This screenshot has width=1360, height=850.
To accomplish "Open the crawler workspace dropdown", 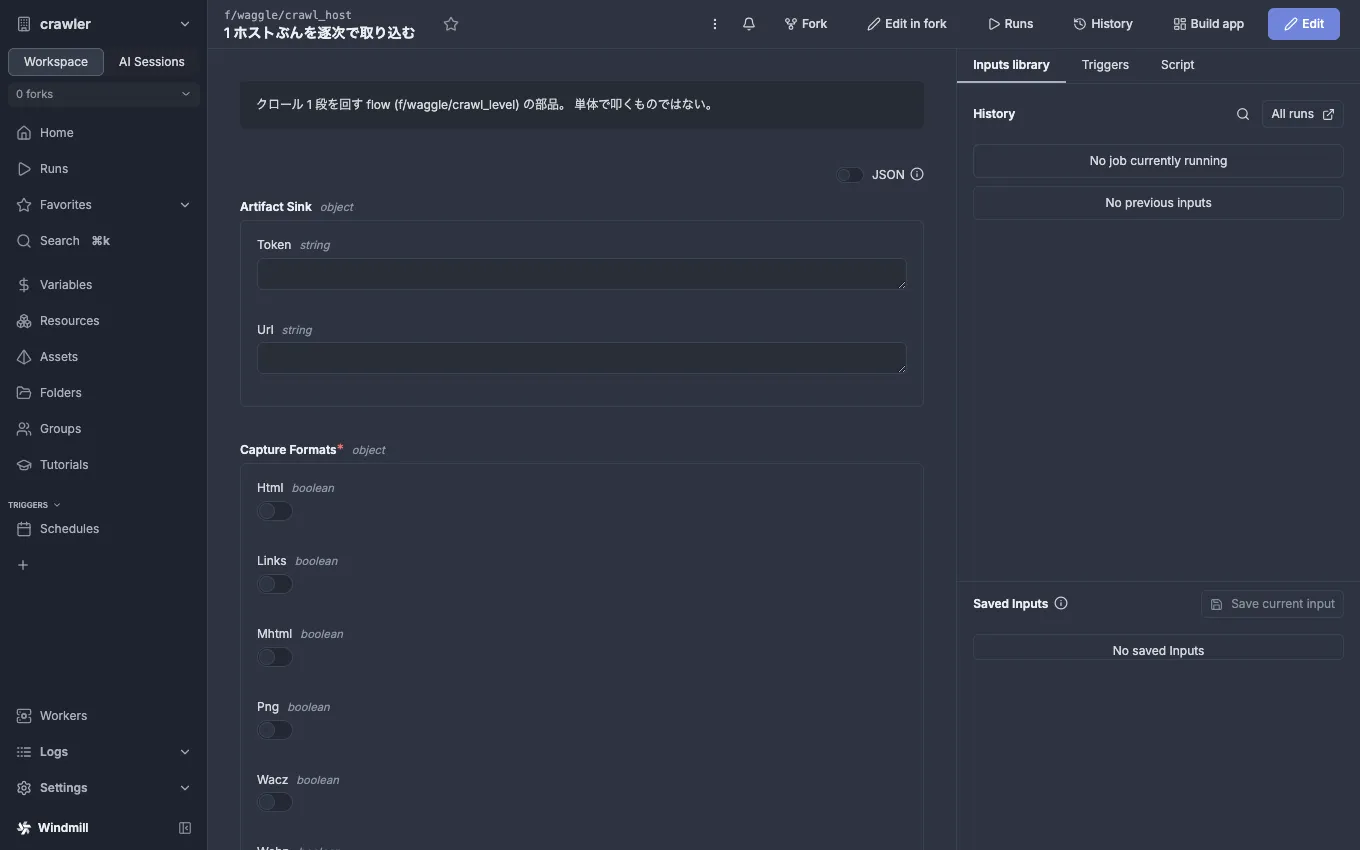I will coord(104,24).
